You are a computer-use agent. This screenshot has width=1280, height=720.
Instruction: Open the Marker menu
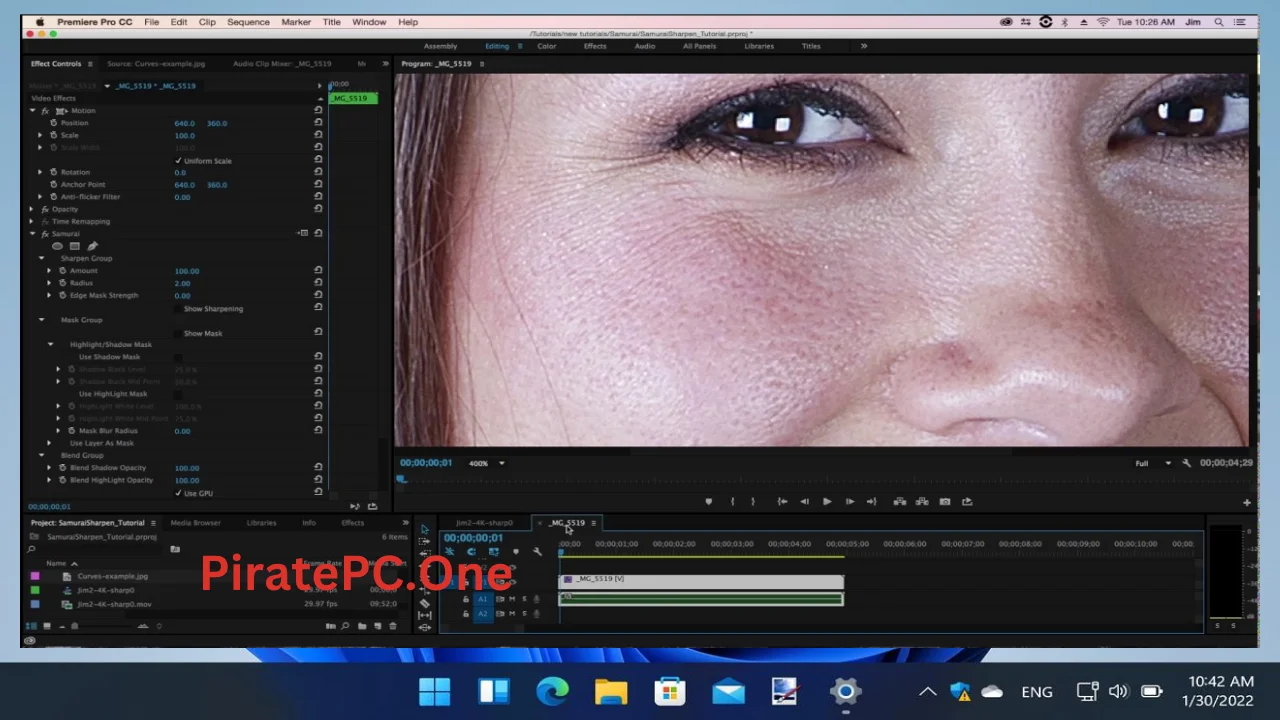point(296,22)
